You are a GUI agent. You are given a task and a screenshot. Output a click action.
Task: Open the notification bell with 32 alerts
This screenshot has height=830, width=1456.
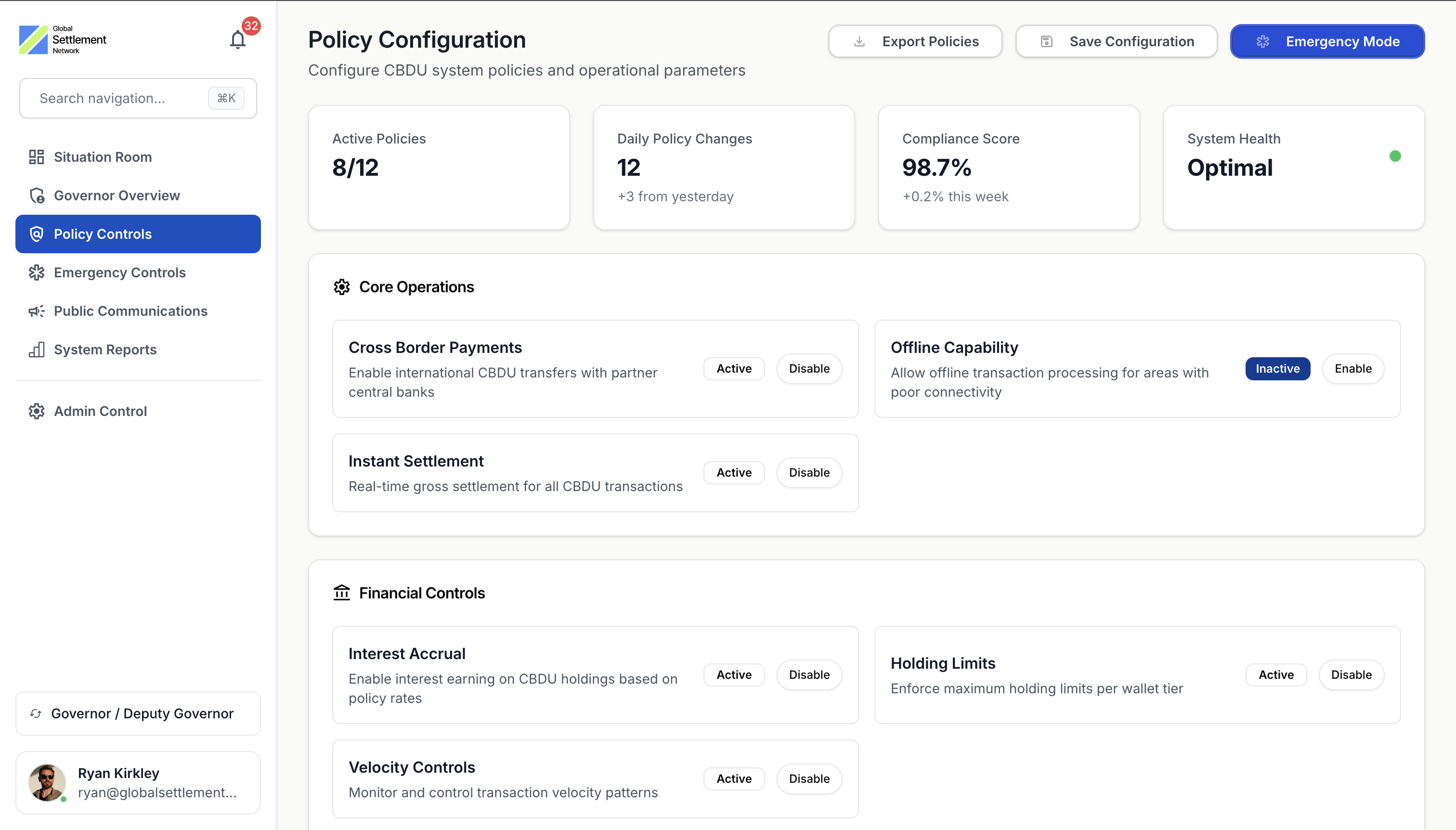pyautogui.click(x=238, y=39)
